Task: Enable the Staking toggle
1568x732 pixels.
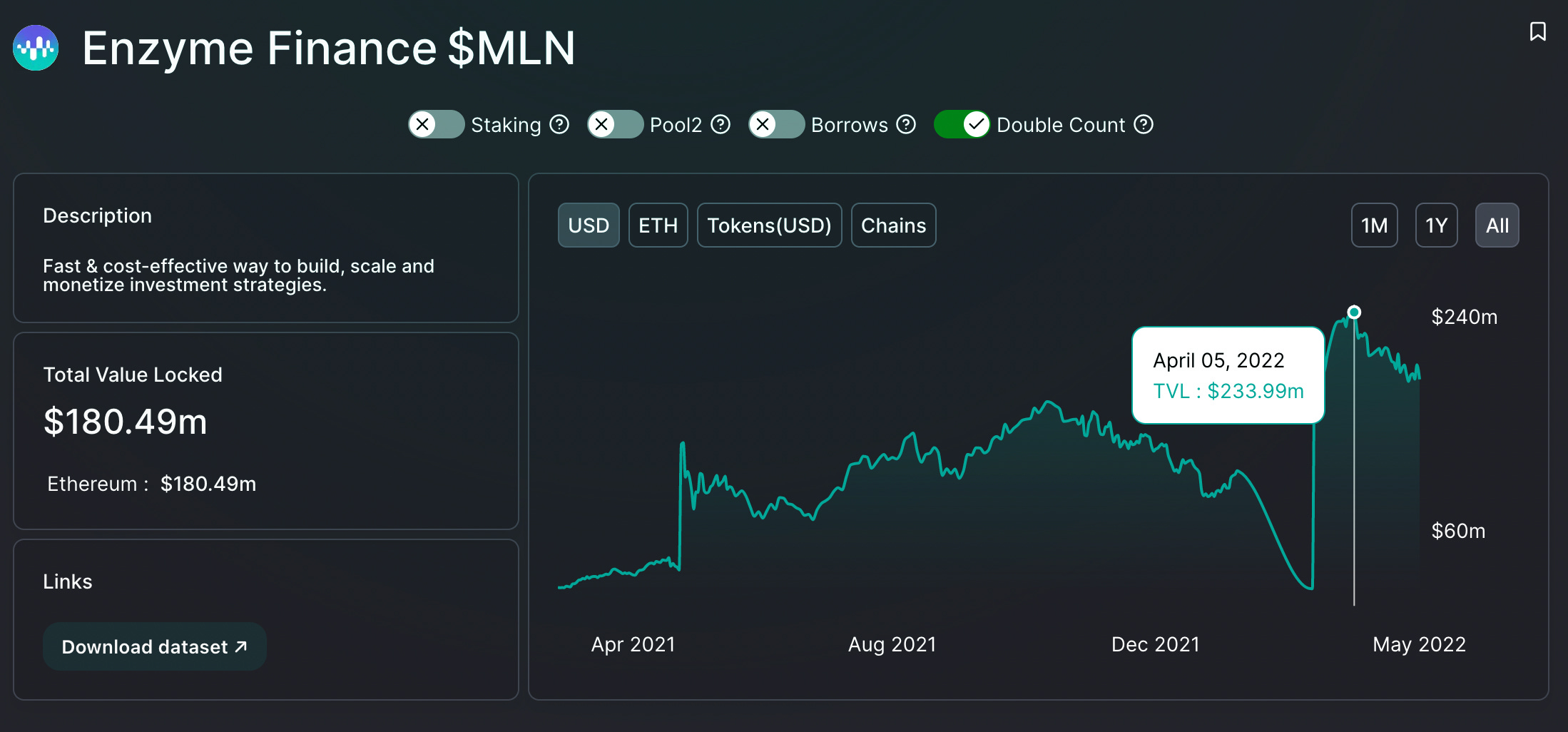Action: click(x=436, y=124)
